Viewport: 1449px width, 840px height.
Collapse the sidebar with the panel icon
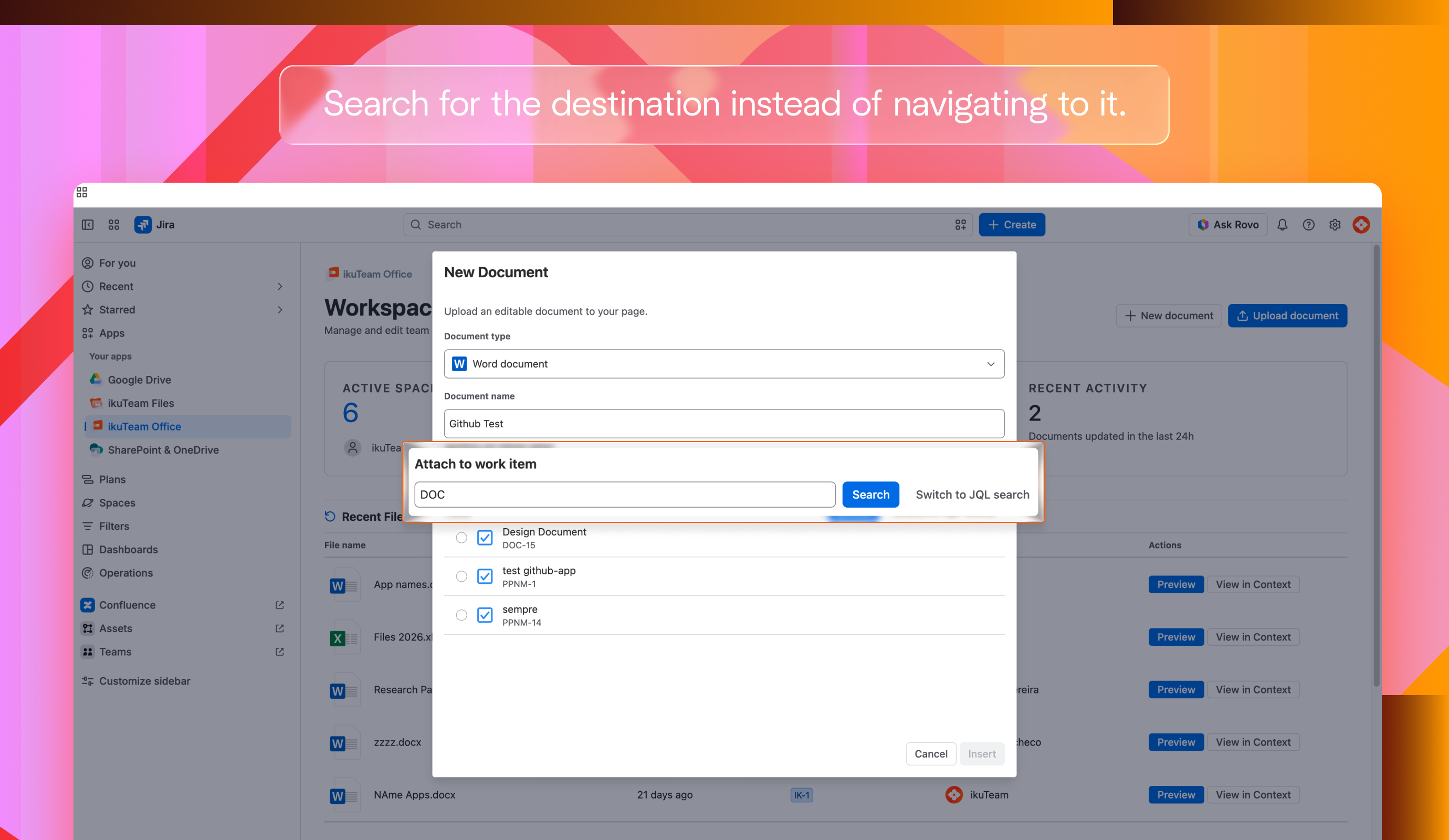(x=87, y=225)
